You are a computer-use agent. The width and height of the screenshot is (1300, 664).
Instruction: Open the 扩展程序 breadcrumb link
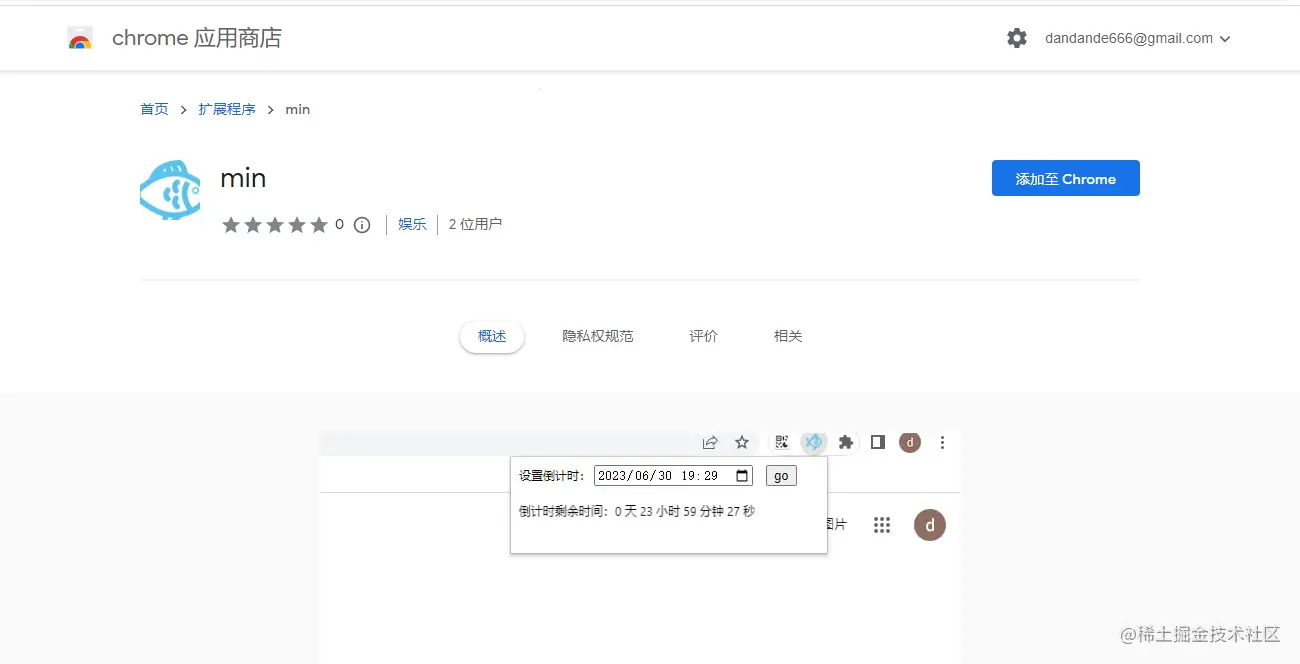pyautogui.click(x=227, y=109)
